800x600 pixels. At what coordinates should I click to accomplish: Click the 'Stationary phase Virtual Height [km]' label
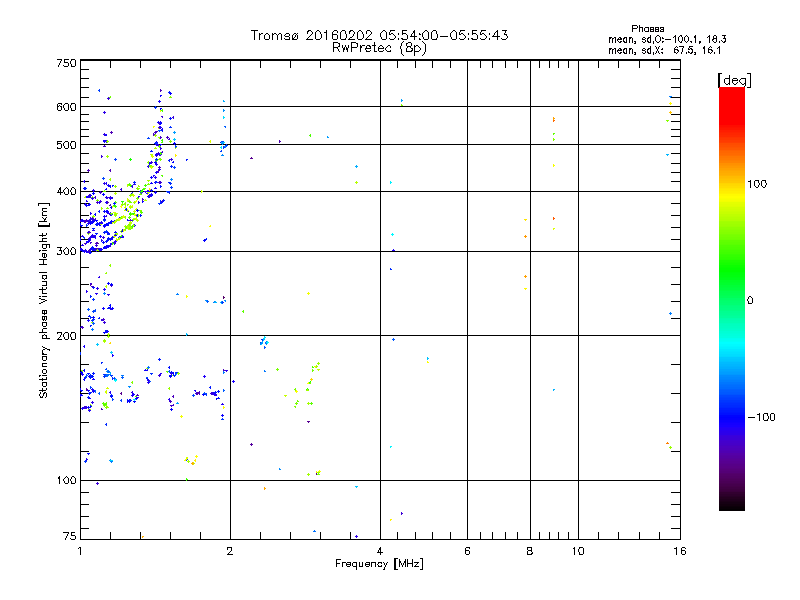pyautogui.click(x=44, y=300)
